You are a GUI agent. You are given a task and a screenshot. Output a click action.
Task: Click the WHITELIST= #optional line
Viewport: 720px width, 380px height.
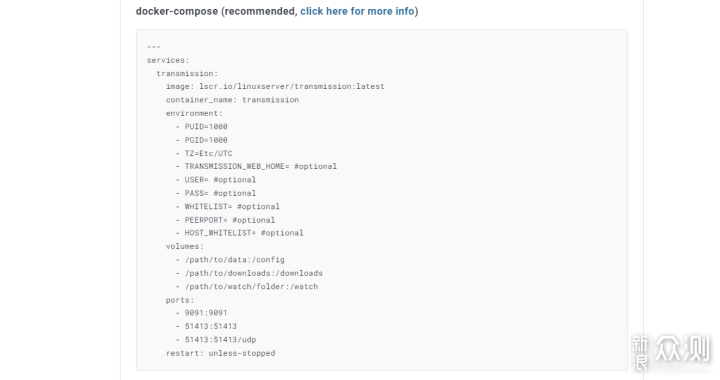(228, 207)
